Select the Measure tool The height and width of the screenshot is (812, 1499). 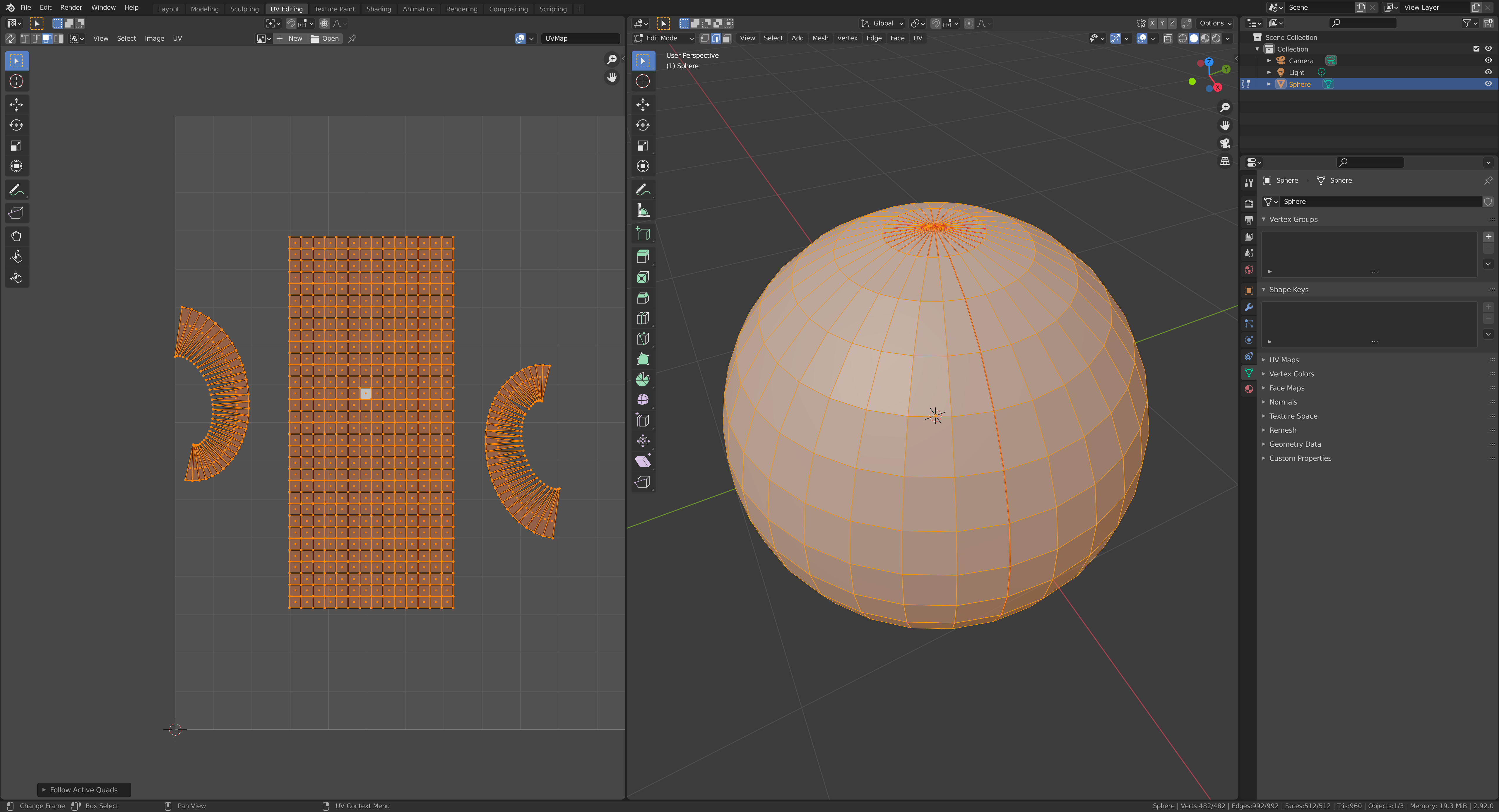click(x=642, y=210)
